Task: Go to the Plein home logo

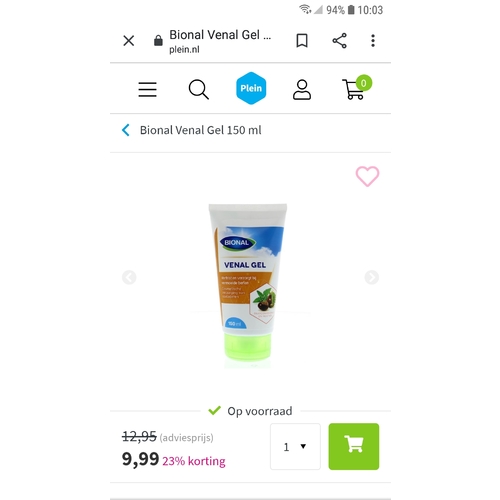Action: (x=251, y=88)
